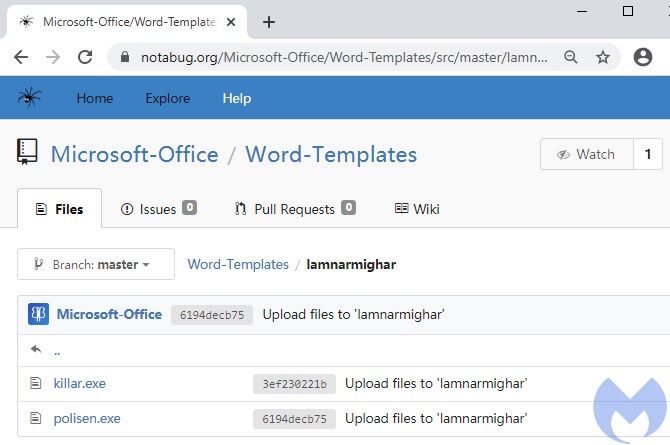This screenshot has width=670, height=445.
Task: Open the Pull Requests tab
Action: [294, 209]
